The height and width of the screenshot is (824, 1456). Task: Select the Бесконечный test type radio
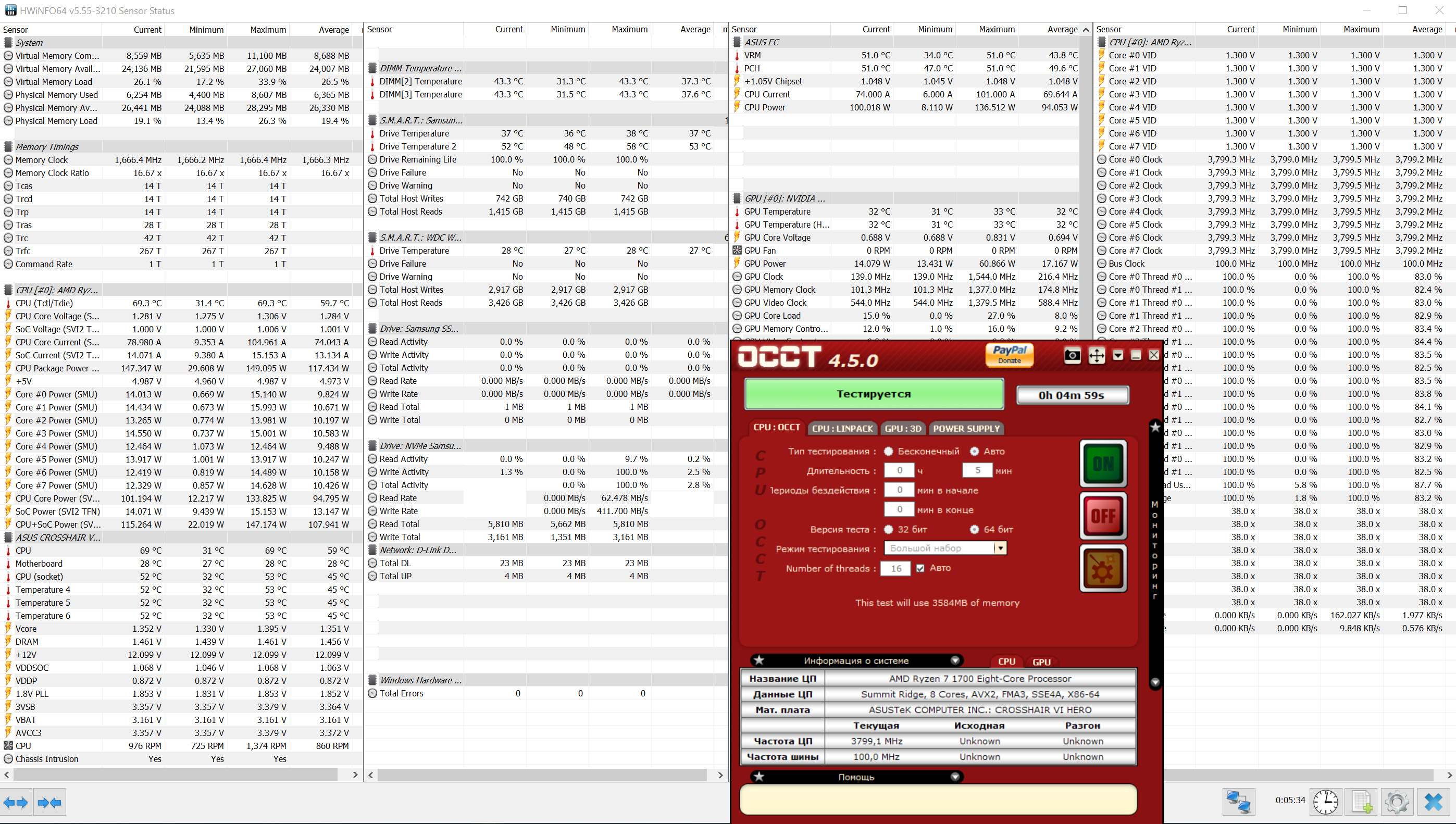coord(888,451)
